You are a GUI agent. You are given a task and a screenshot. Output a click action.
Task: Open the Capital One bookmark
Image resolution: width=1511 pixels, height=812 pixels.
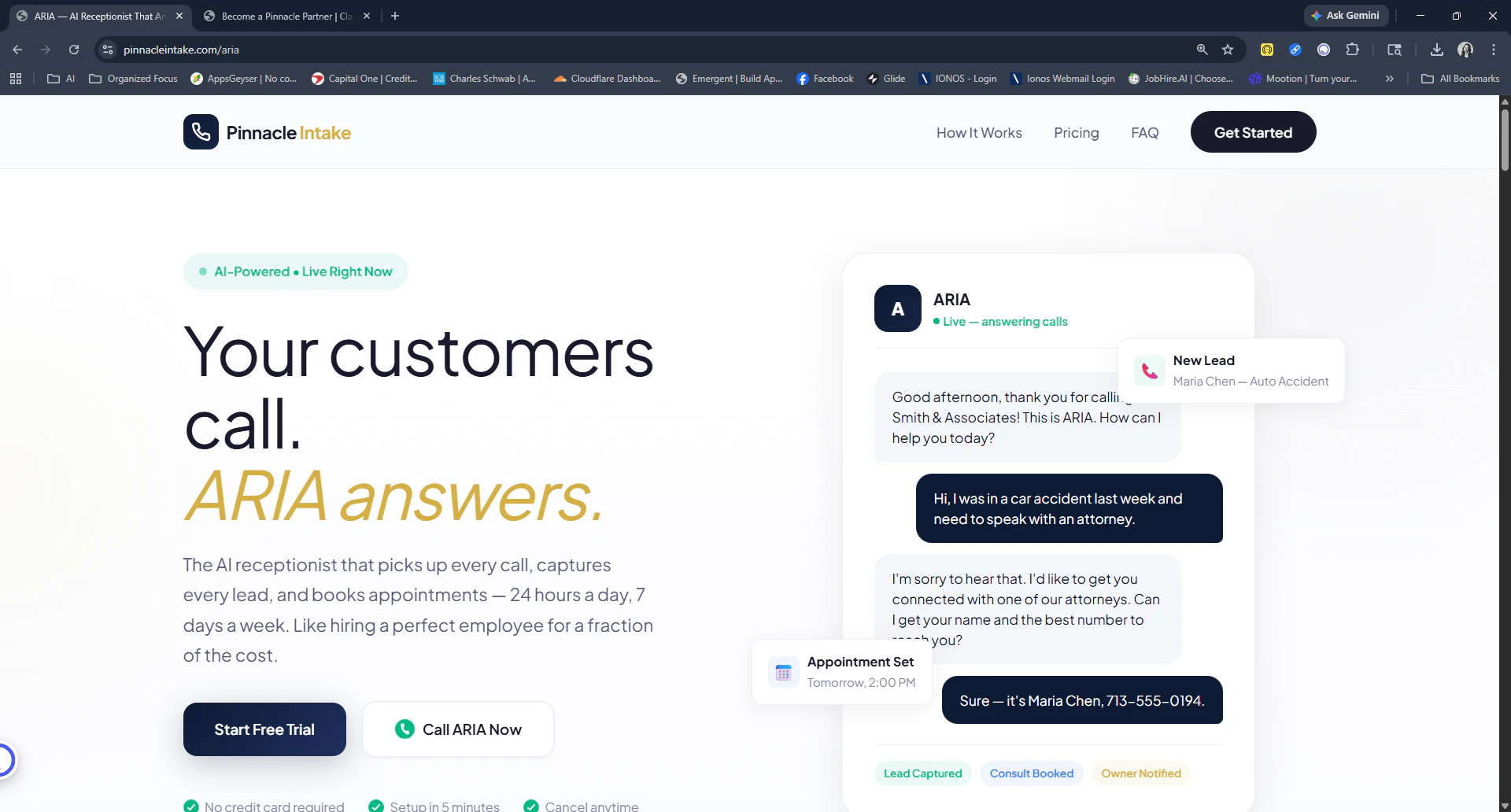point(364,79)
